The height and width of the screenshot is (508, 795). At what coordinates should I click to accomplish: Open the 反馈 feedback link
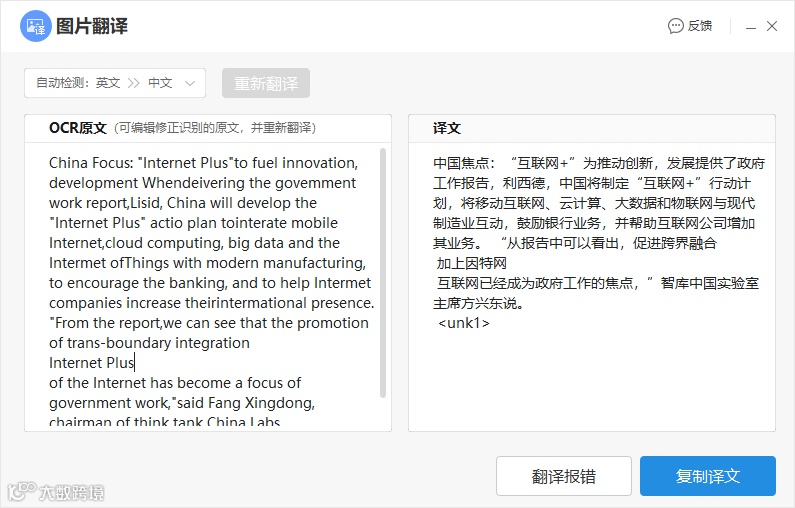(x=700, y=26)
